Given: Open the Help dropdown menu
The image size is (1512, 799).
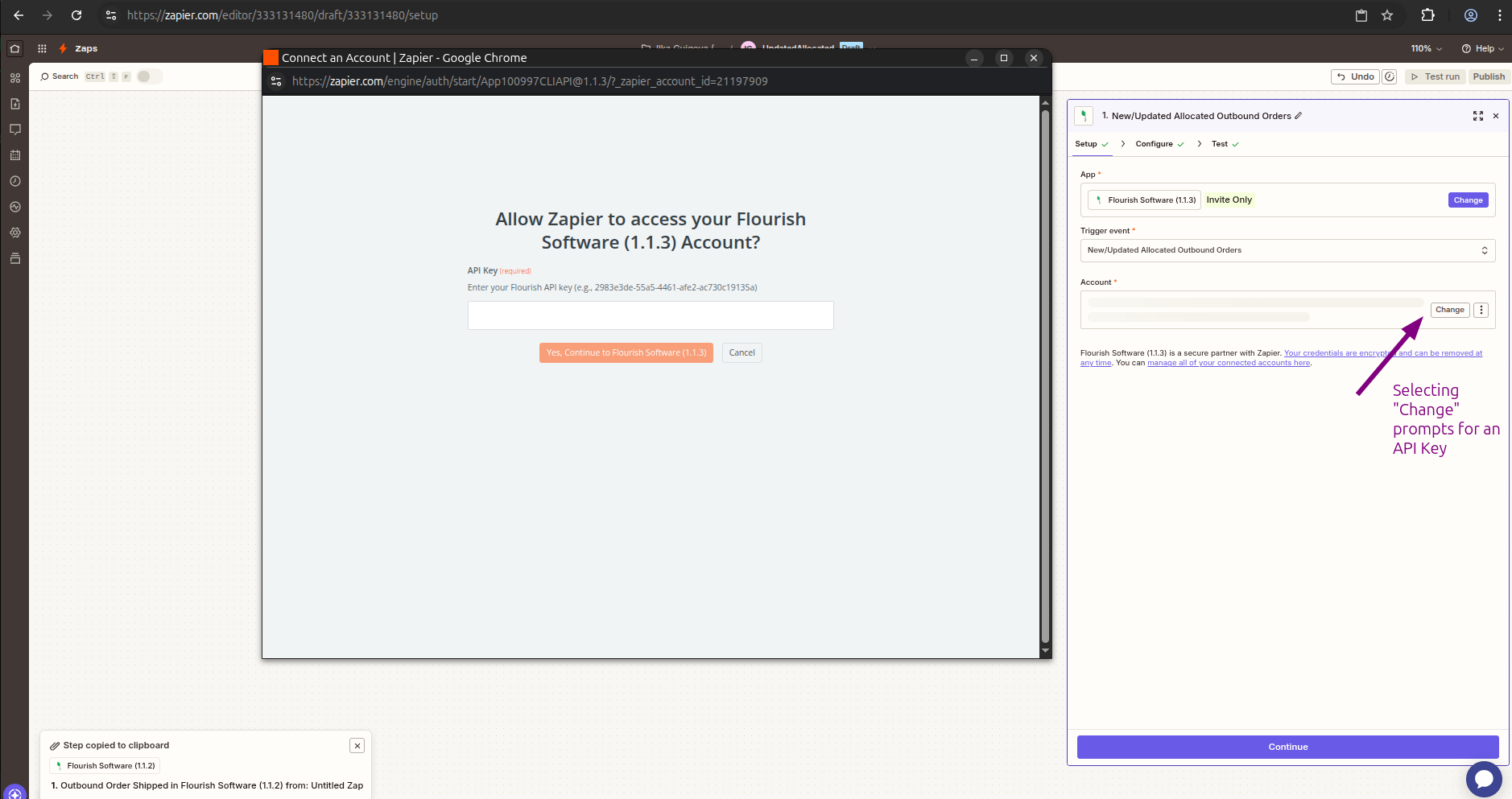Looking at the screenshot, I should tap(1482, 49).
